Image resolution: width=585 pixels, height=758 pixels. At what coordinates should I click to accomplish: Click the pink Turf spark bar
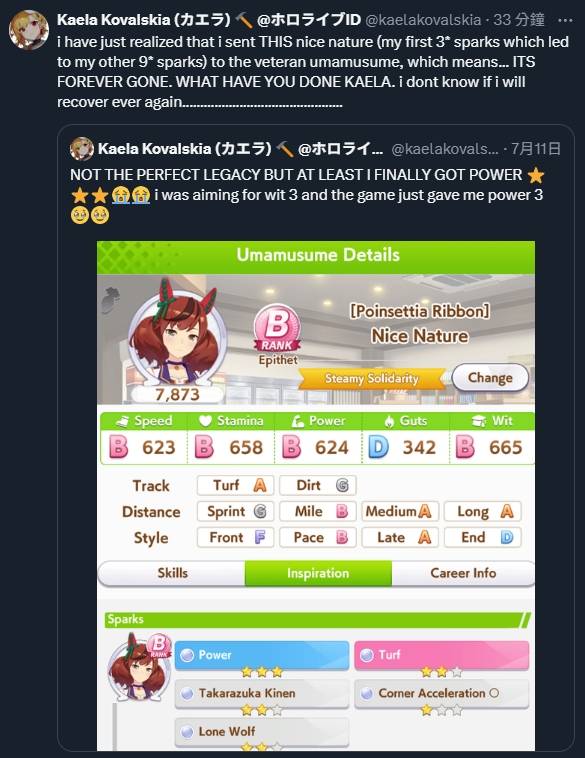click(441, 655)
